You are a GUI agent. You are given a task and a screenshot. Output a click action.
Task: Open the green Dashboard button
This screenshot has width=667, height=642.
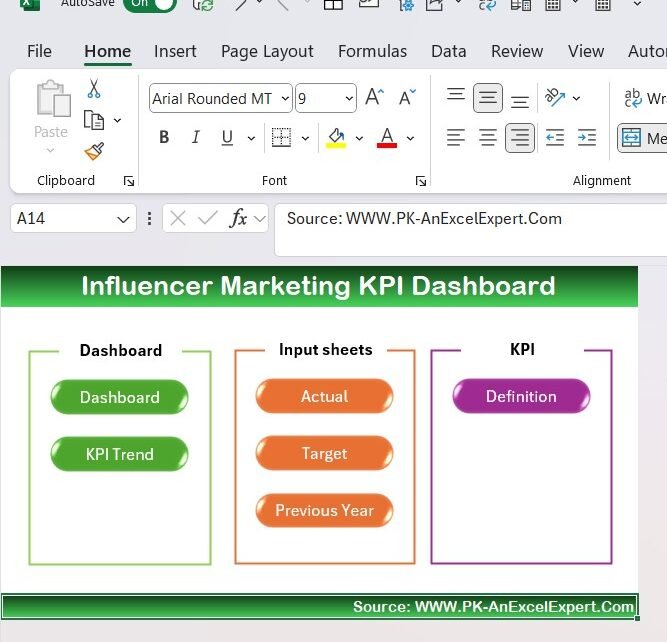coord(120,397)
